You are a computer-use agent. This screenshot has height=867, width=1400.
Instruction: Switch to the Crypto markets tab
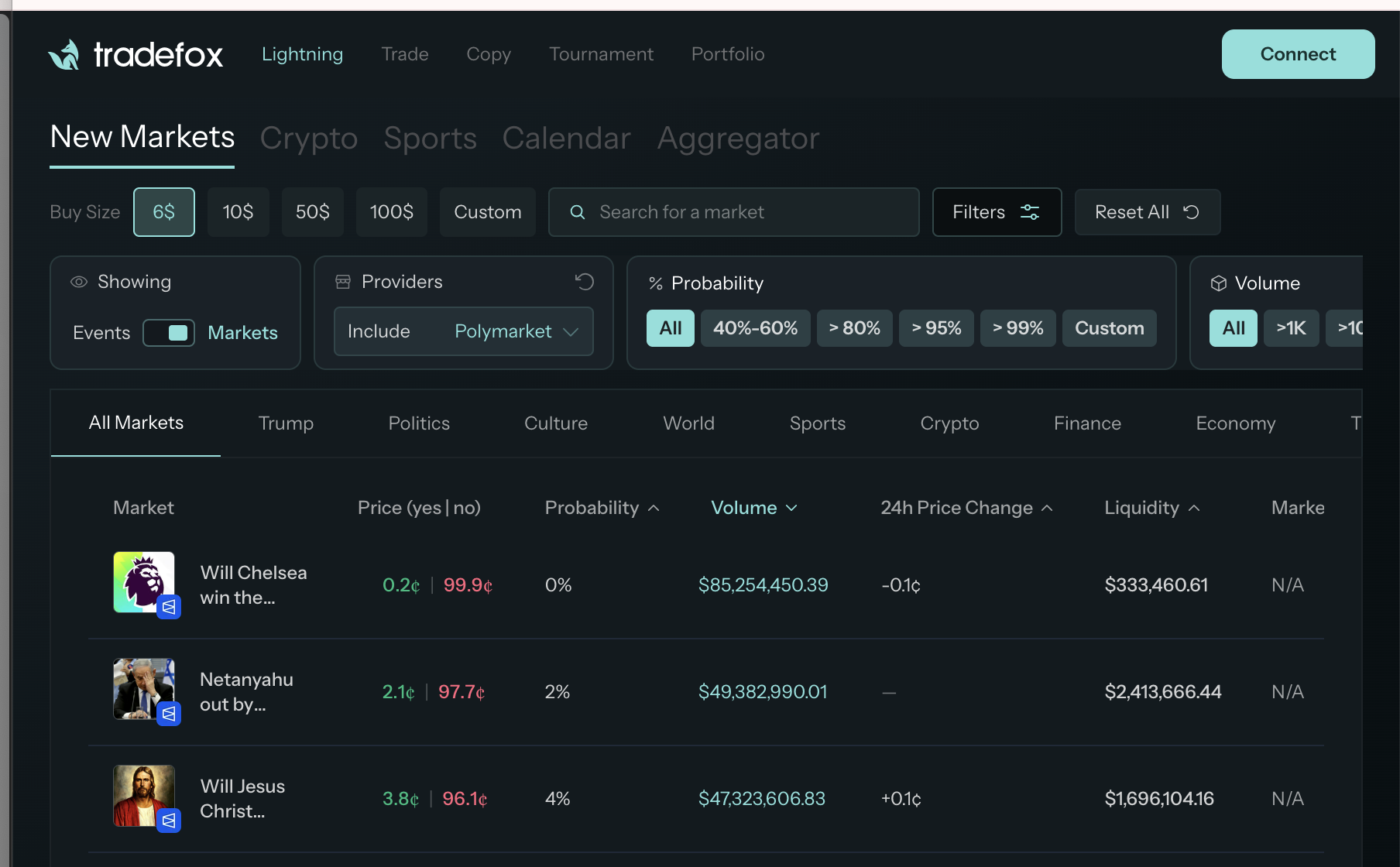pos(949,423)
